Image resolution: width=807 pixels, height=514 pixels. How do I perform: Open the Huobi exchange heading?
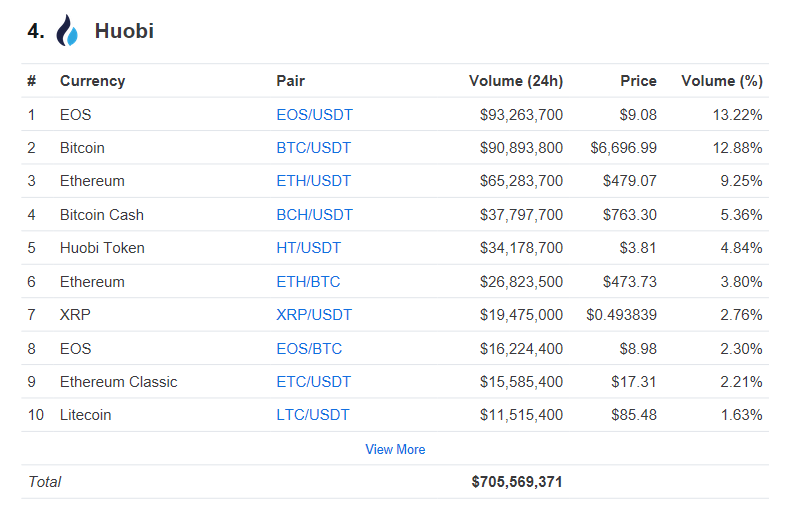tap(124, 31)
